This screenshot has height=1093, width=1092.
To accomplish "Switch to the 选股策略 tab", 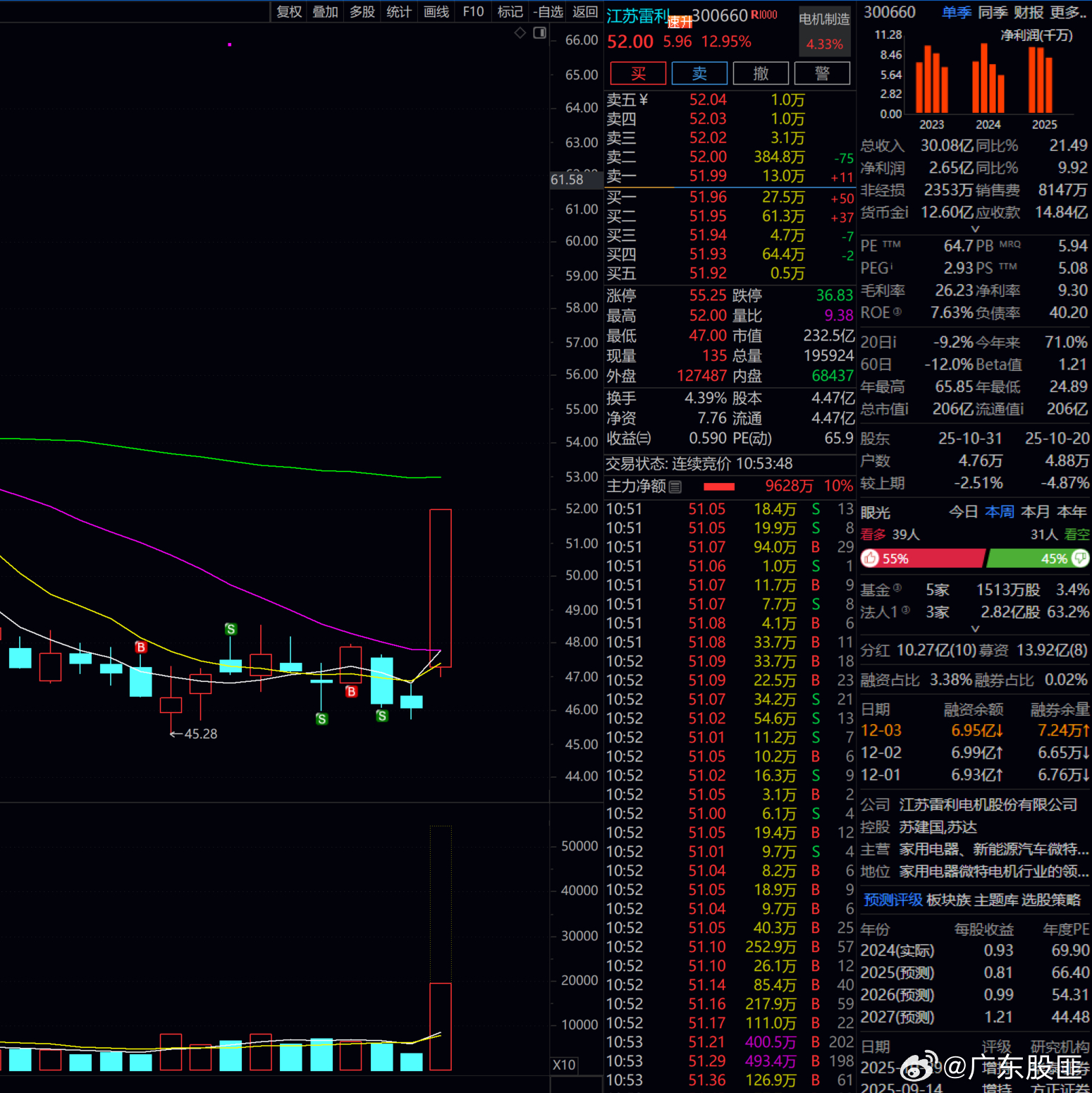I will point(1051,900).
